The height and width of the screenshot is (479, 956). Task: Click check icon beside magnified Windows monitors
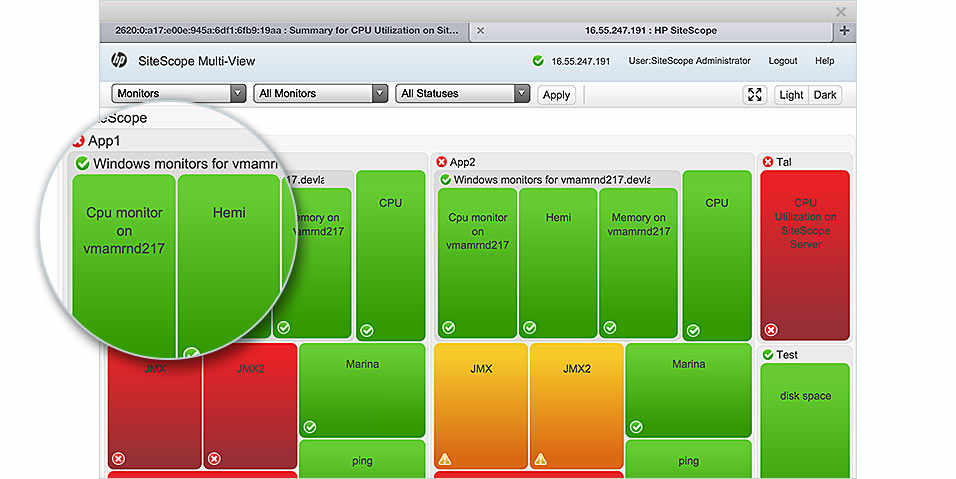coord(82,163)
